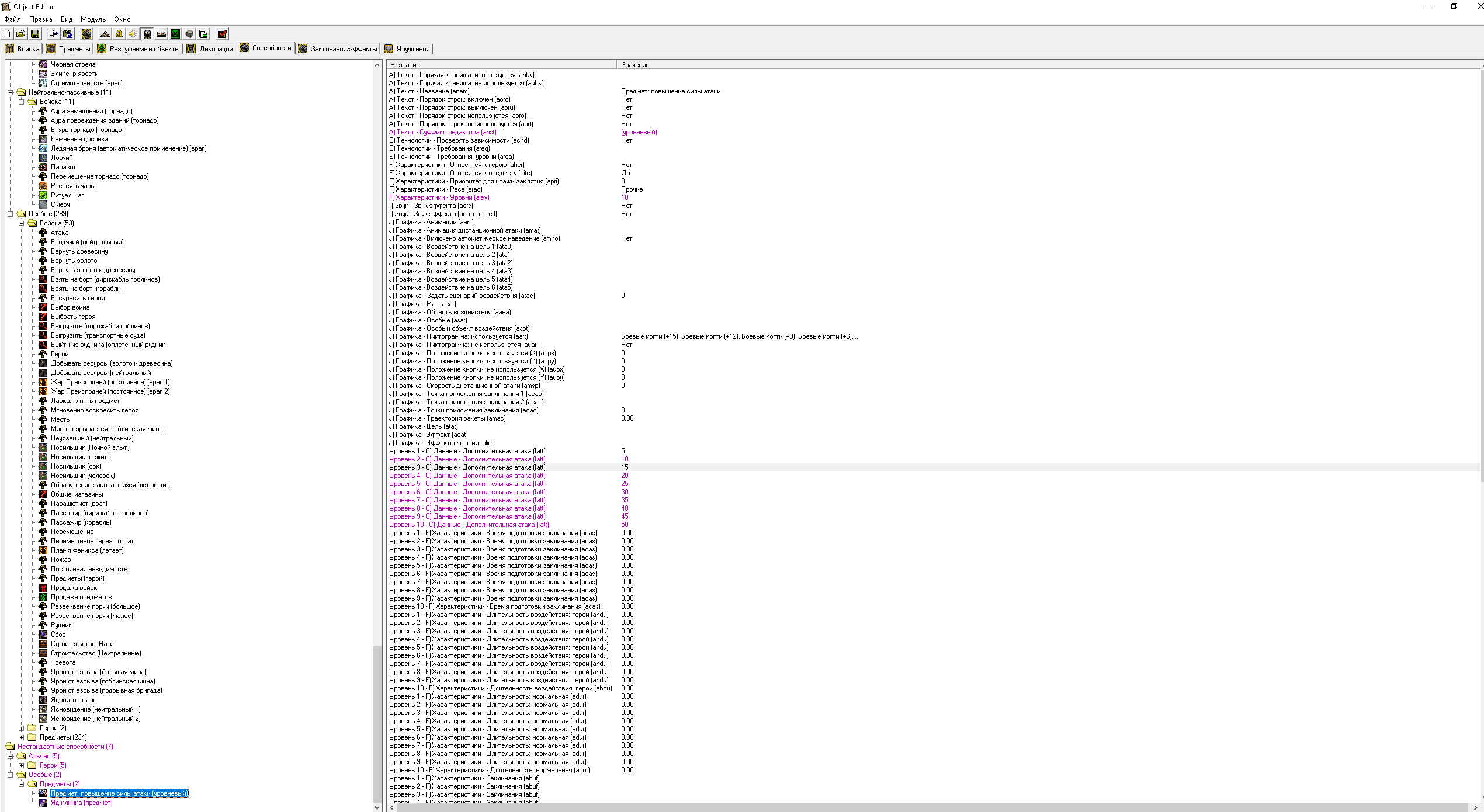1484x812 pixels.
Task: Click the Paste object toolbar icon
Action: 68,34
